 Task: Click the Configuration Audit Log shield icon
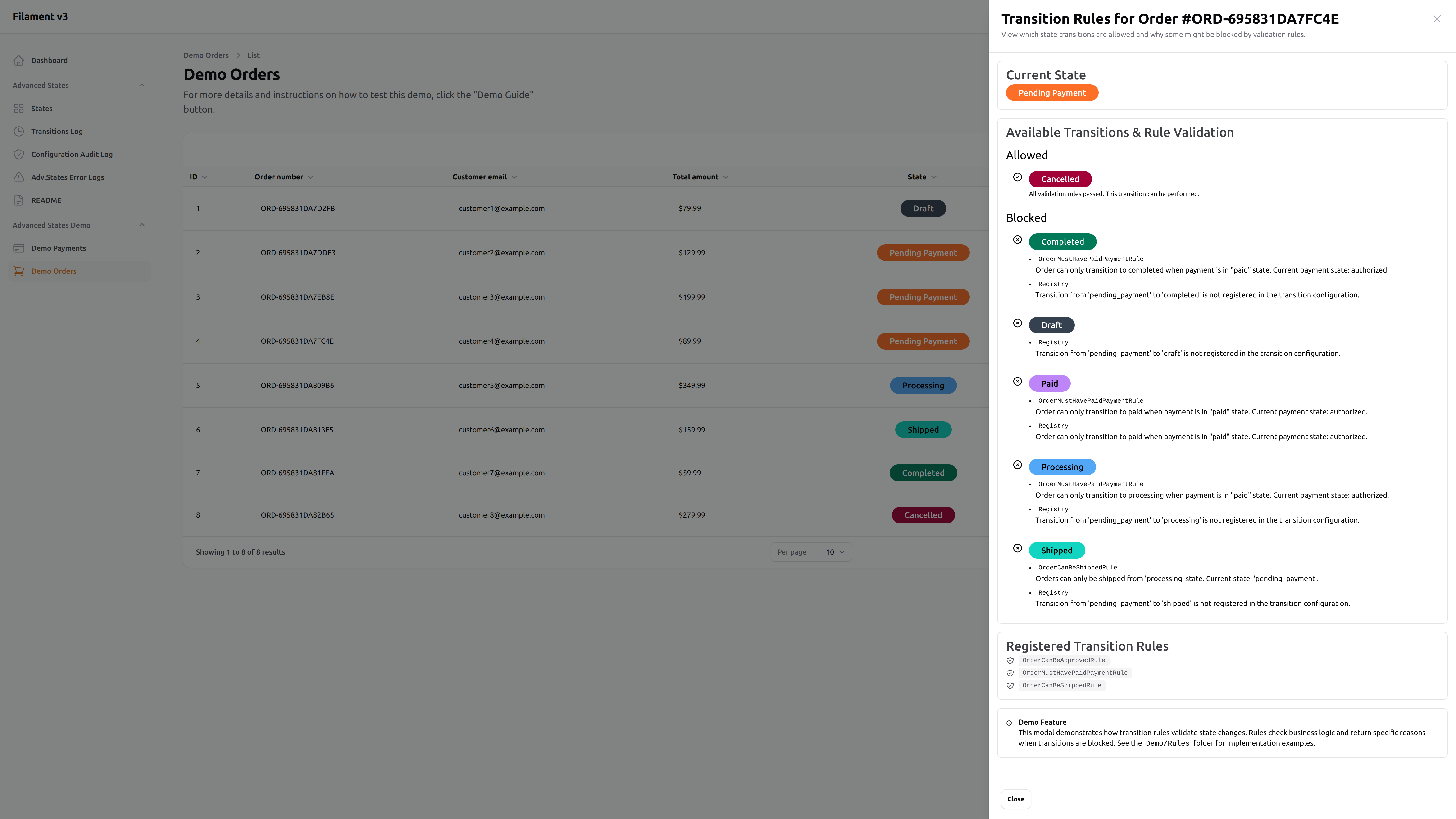pyautogui.click(x=19, y=154)
